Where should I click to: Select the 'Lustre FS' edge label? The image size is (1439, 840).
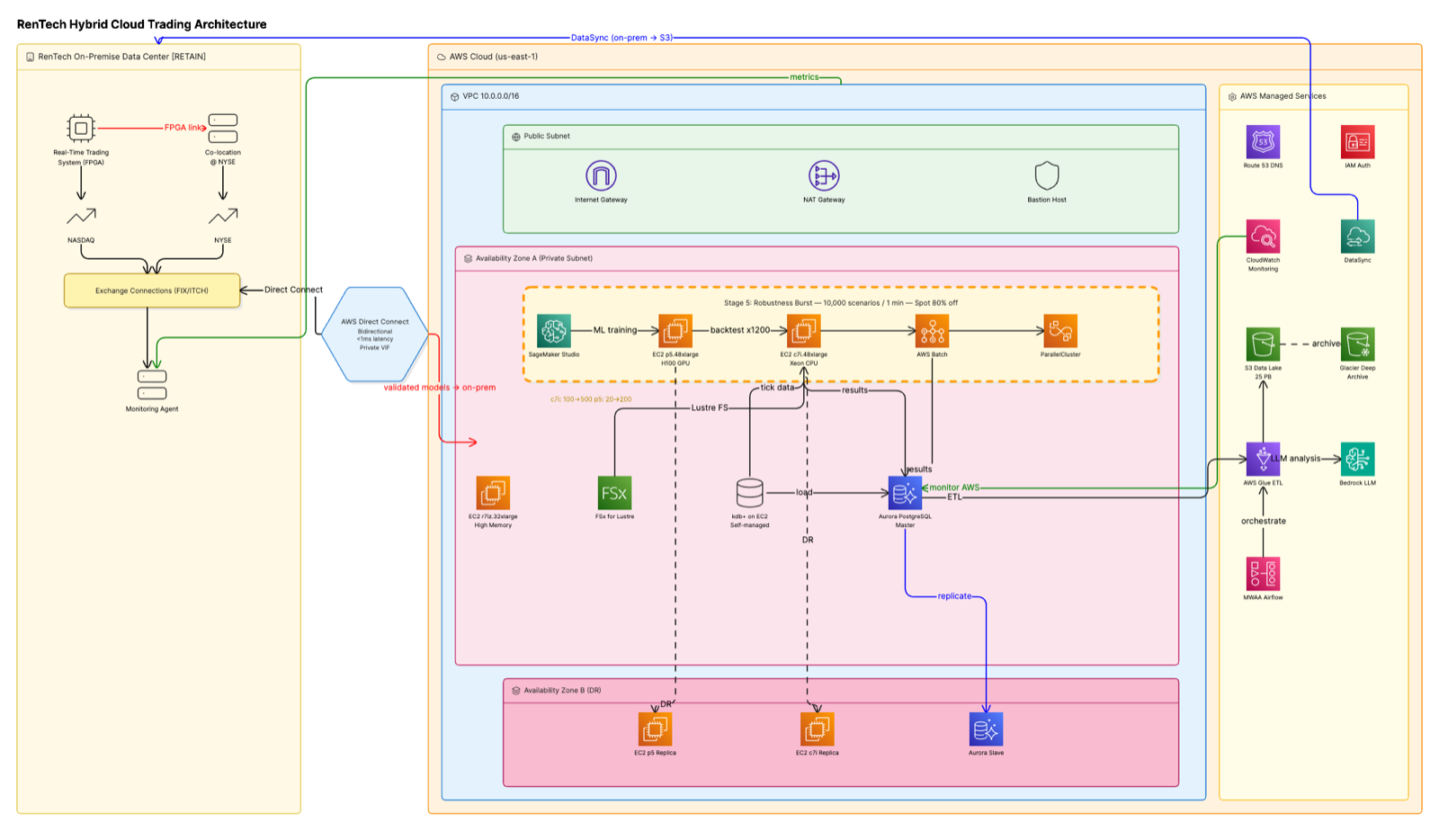click(x=710, y=407)
